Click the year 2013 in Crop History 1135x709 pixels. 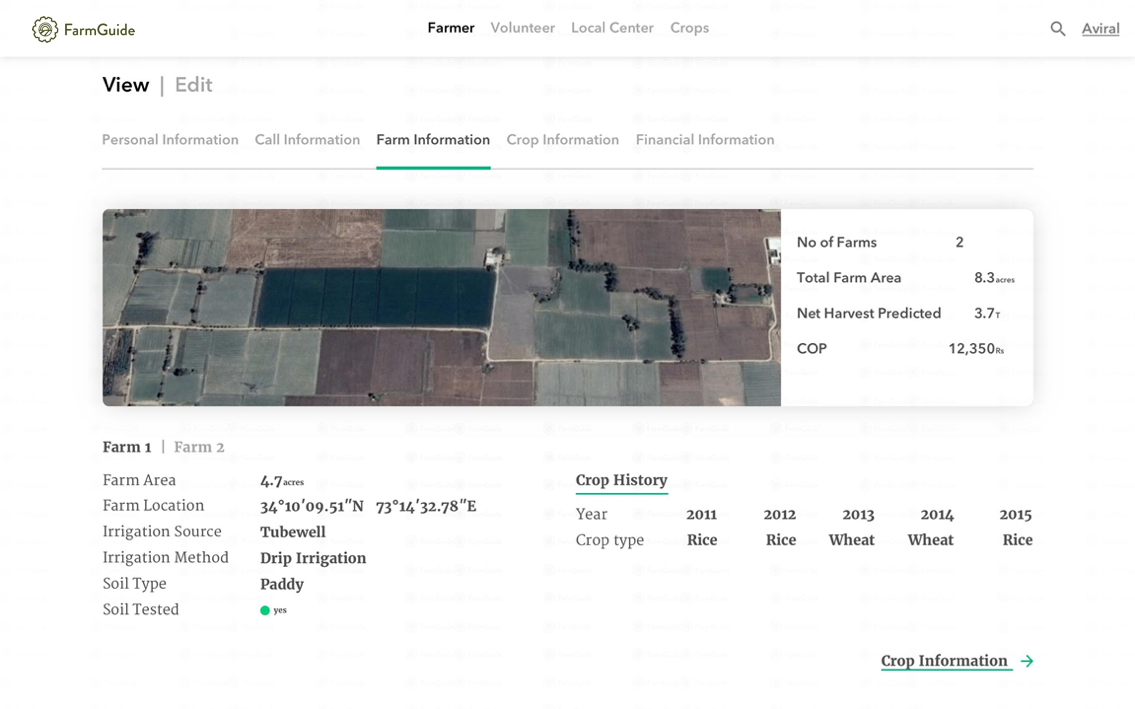tap(858, 515)
